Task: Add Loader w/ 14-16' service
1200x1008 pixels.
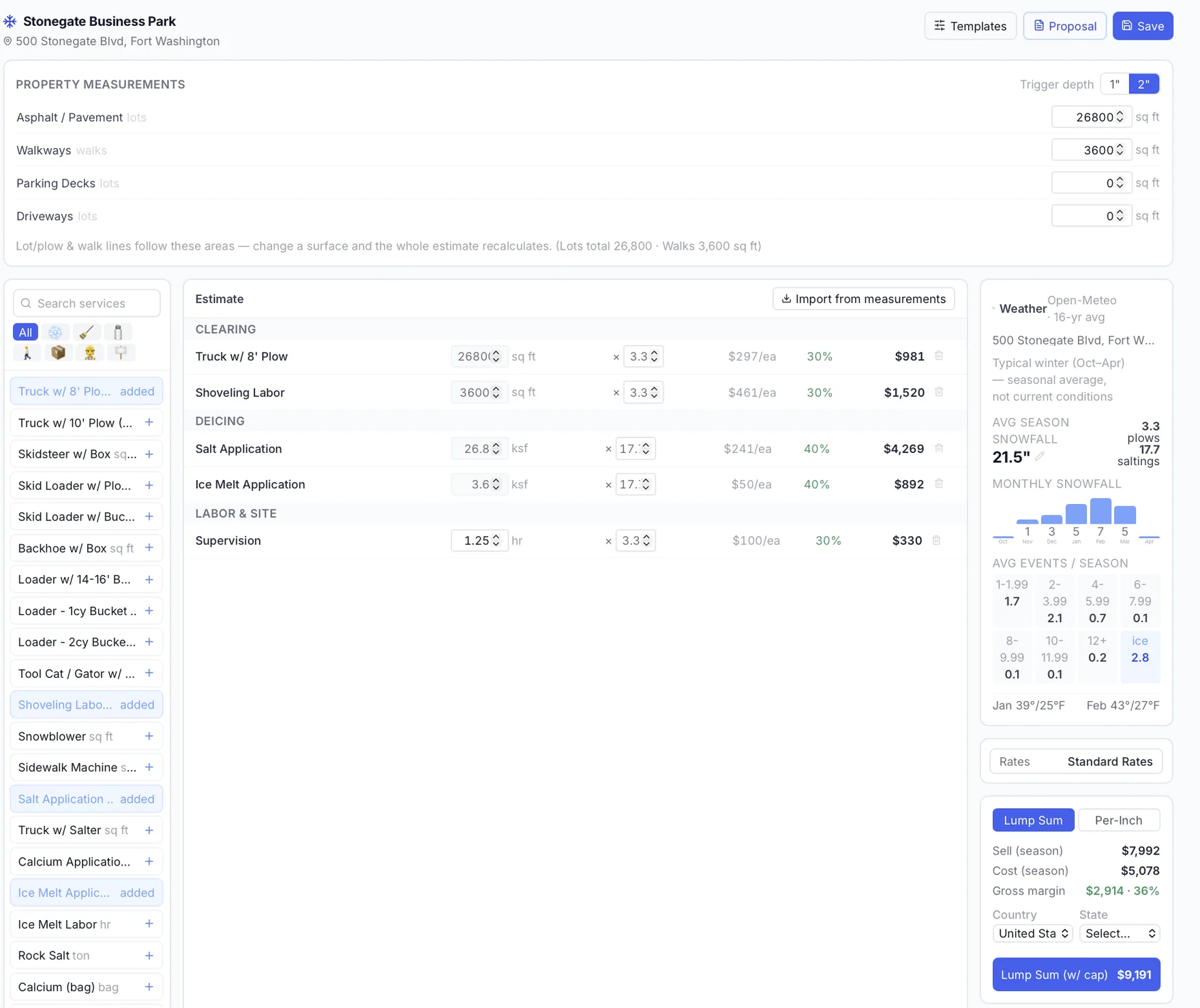Action: pyautogui.click(x=149, y=580)
